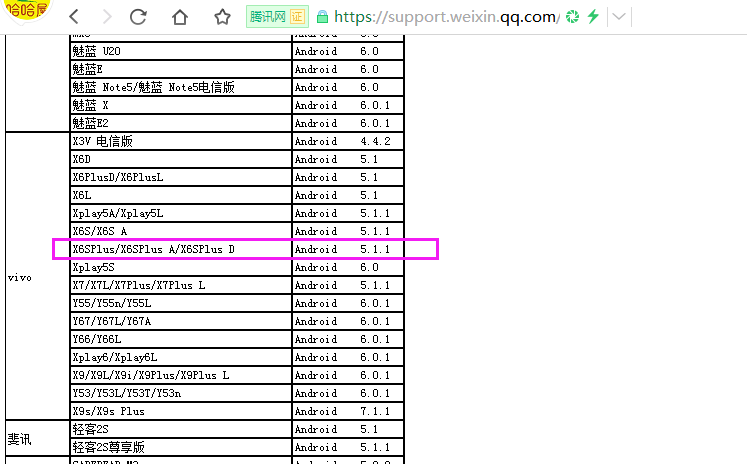The width and height of the screenshot is (747, 464).
Task: Click the 5.1.1 version in X6SPlus row
Action: (375, 249)
